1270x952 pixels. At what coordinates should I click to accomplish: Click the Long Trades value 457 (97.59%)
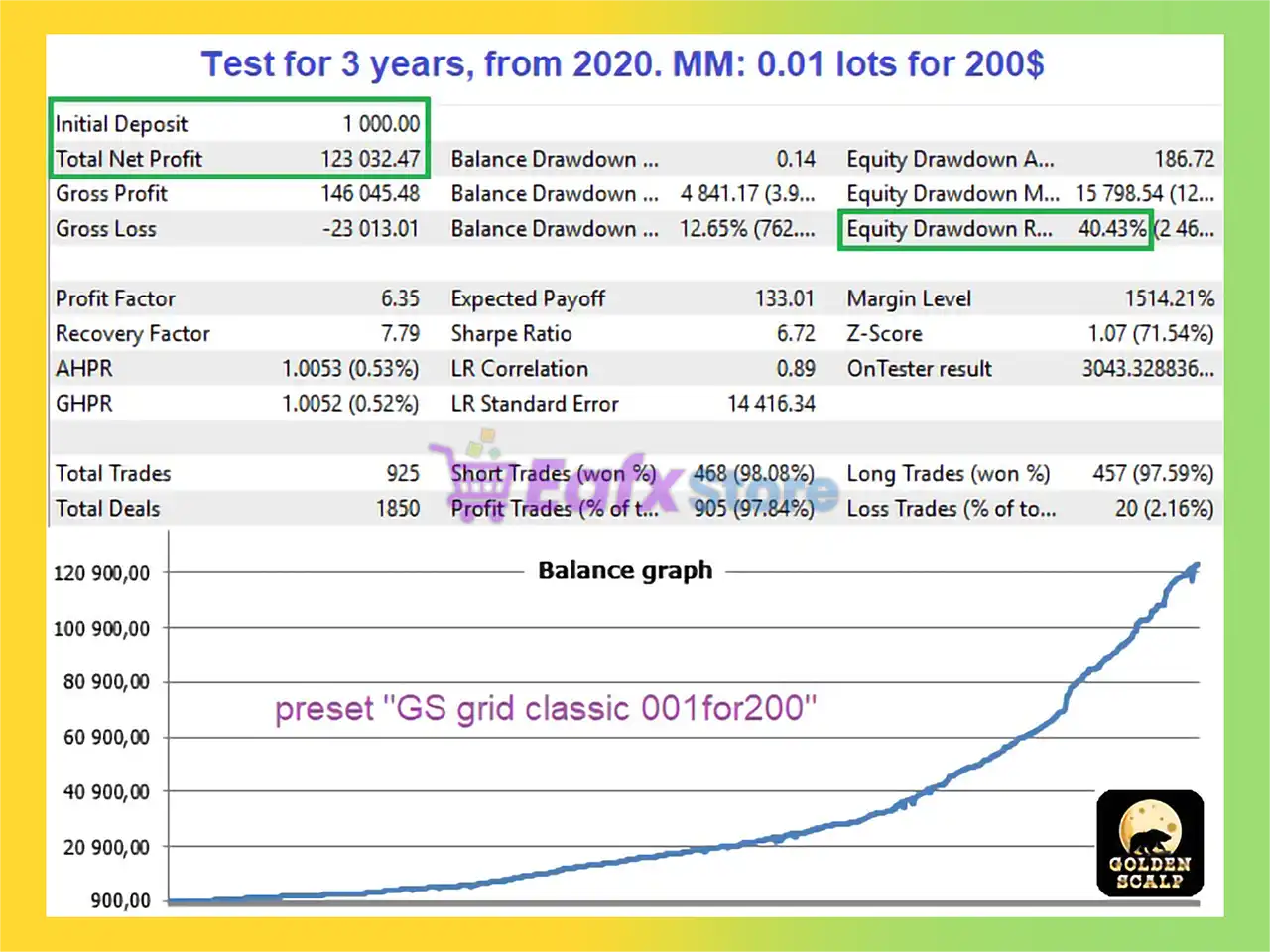1153,473
